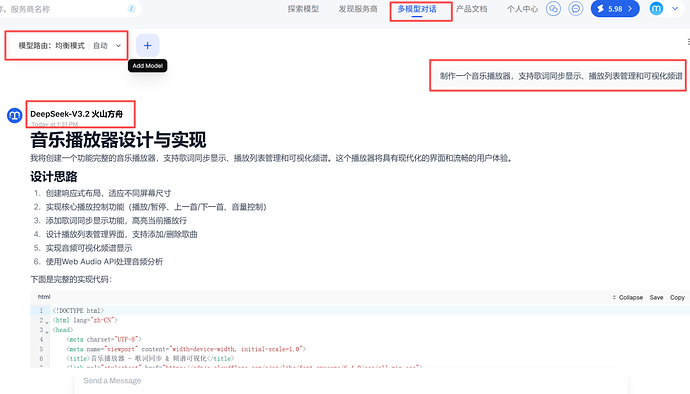This screenshot has height=394, width=690.
Task: Click the plus Add Model button
Action: coord(147,45)
